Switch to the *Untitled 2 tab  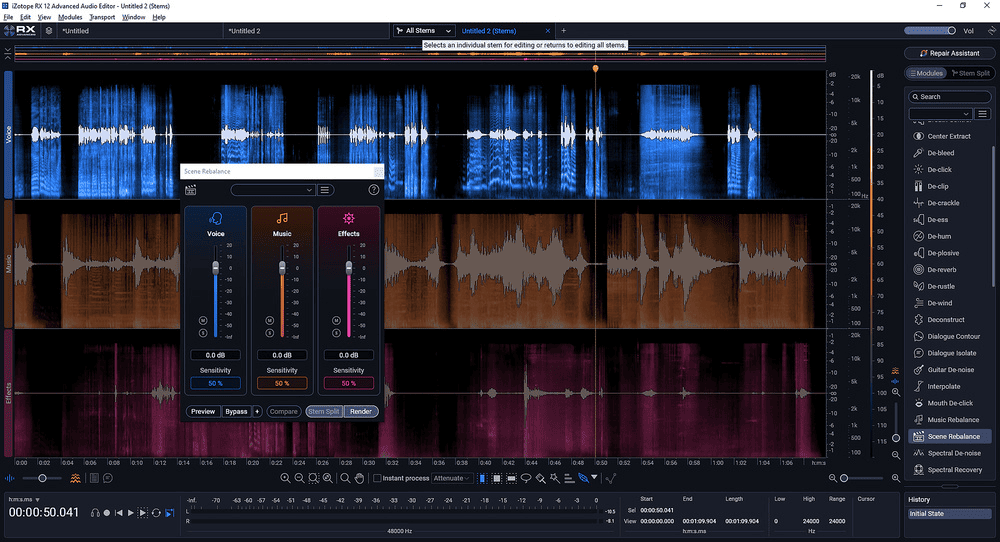tap(245, 31)
